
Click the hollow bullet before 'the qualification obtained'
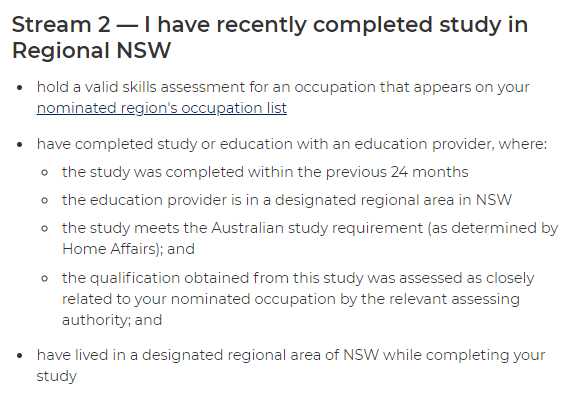45,278
